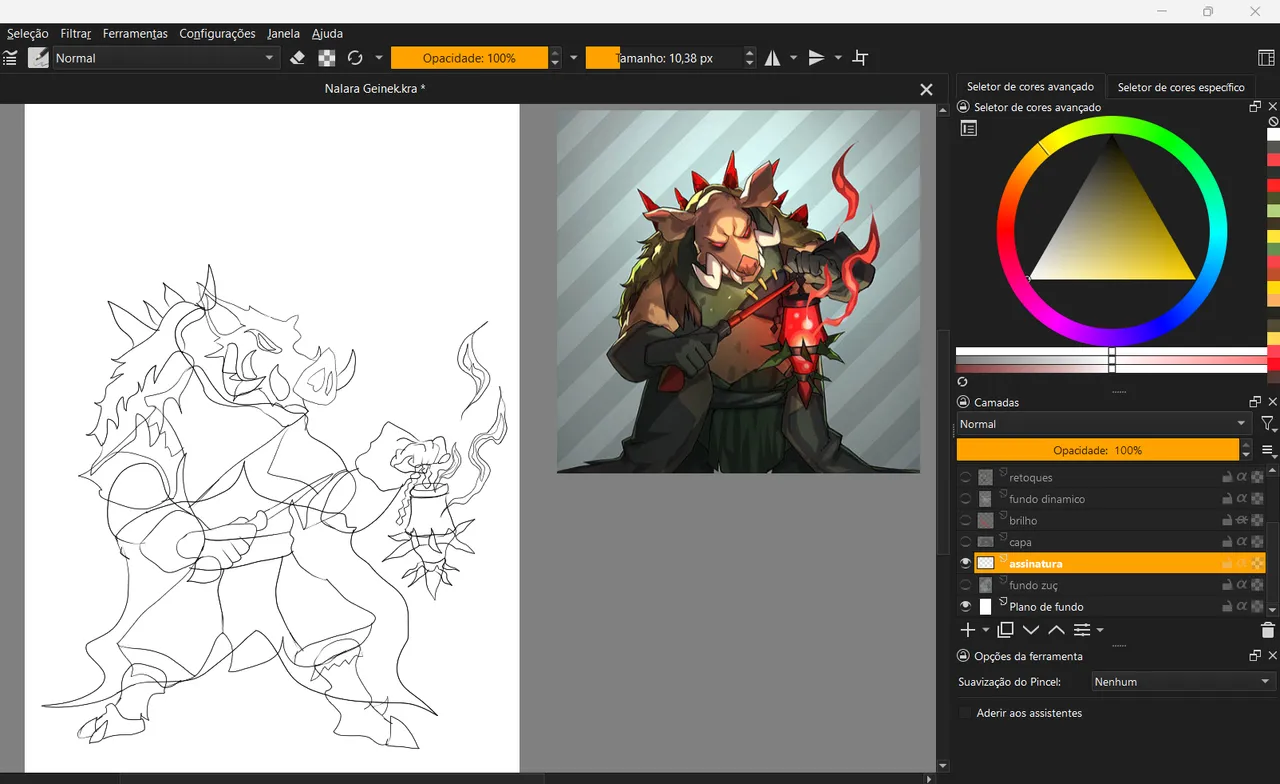Open the workspace chooser icon

[x=1266, y=58]
